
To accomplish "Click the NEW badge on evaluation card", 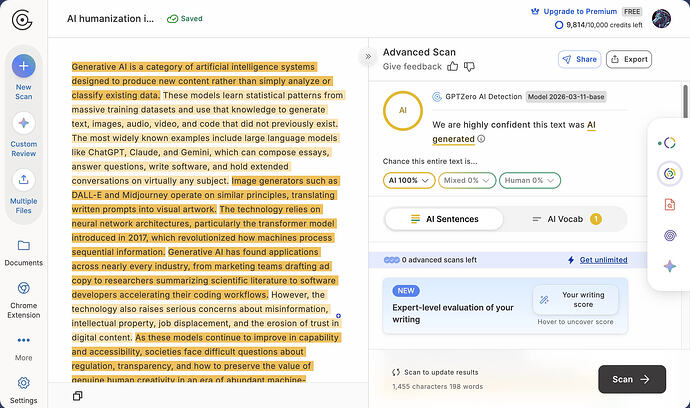I will click(x=406, y=291).
